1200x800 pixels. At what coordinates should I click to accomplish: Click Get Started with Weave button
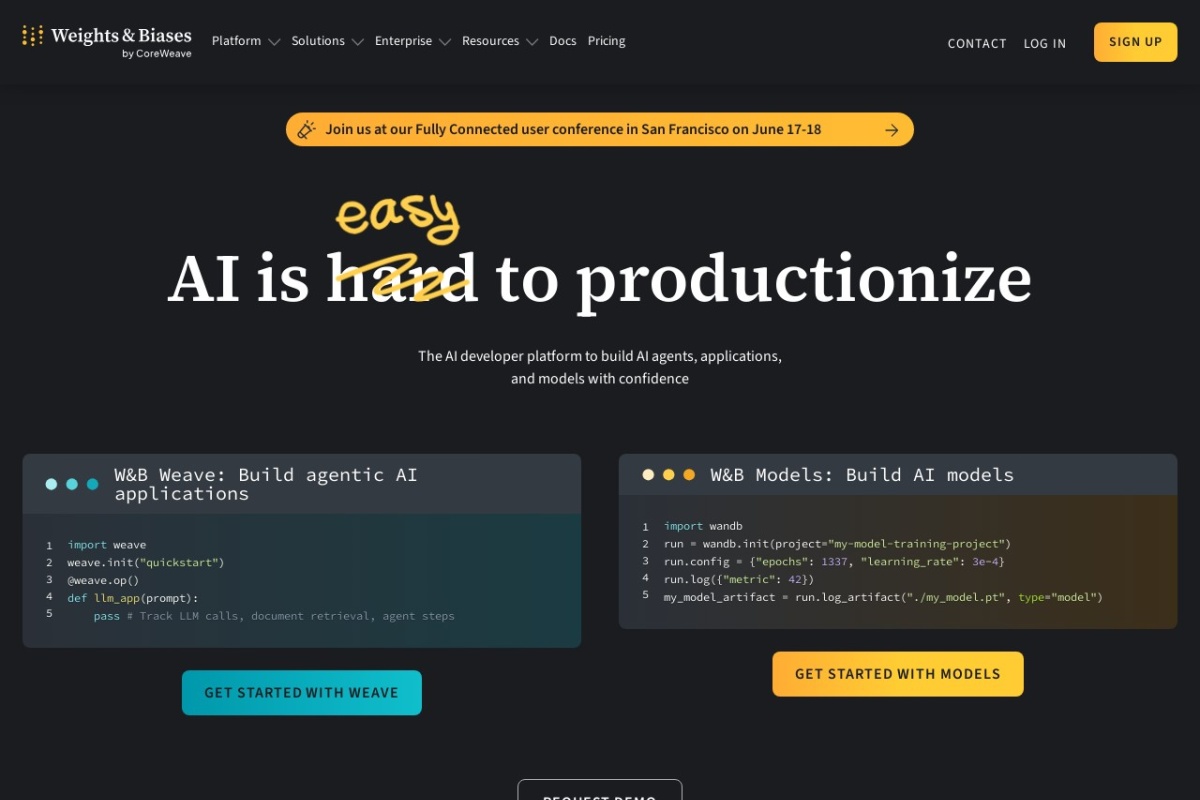(x=302, y=692)
